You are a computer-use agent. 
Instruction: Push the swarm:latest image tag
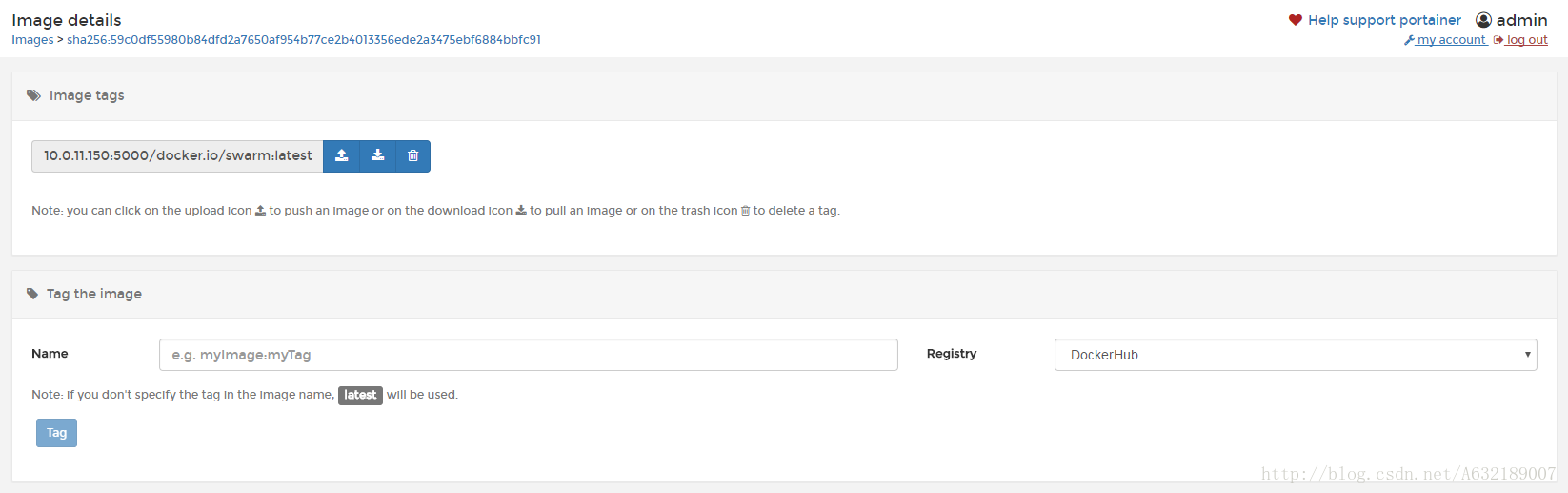tap(342, 155)
